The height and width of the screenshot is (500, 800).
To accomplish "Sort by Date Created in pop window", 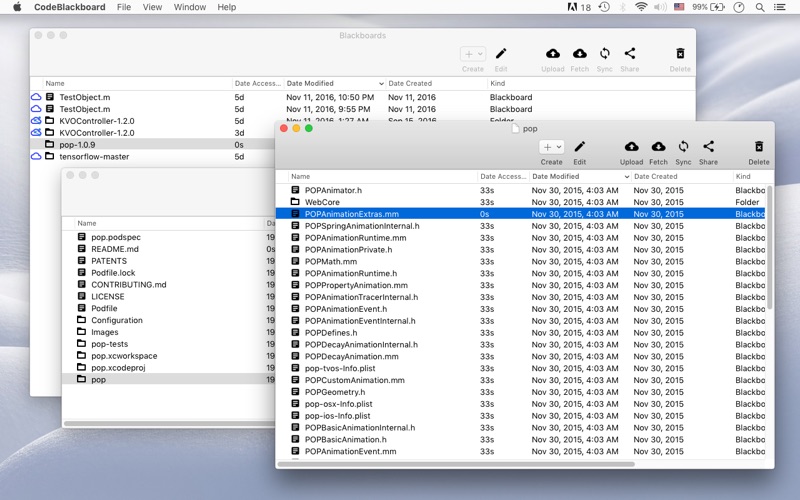I will [681, 177].
